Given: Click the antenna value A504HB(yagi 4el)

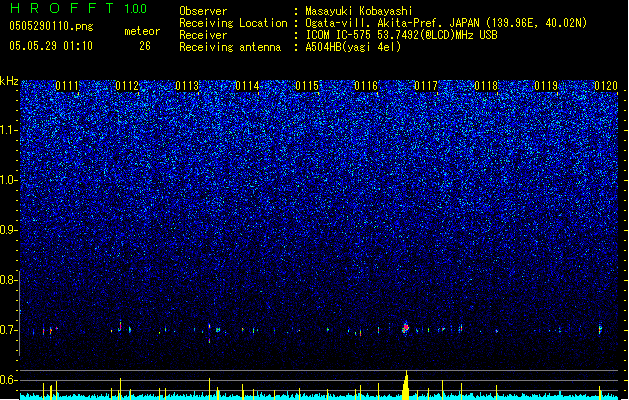Looking at the screenshot, I should (353, 47).
